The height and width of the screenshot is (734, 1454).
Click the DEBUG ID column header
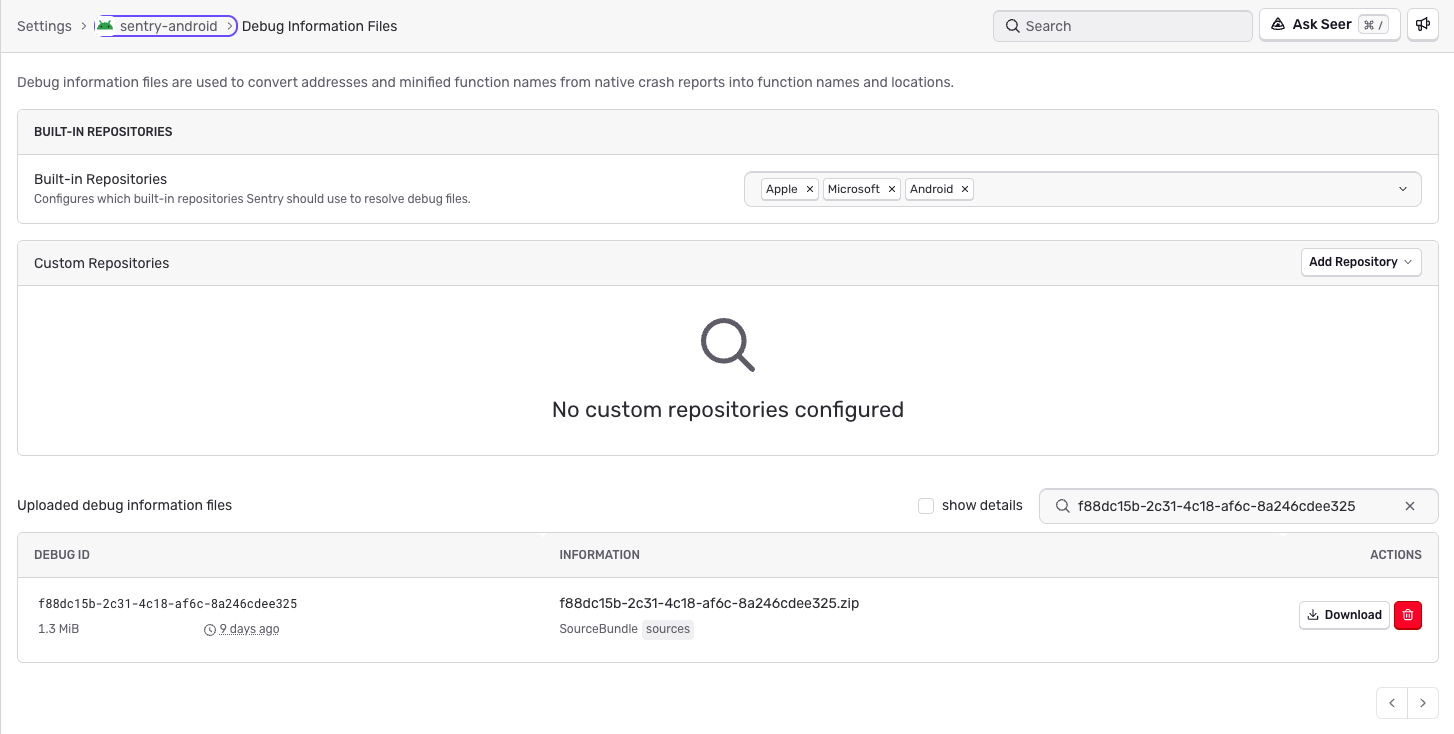click(x=62, y=555)
